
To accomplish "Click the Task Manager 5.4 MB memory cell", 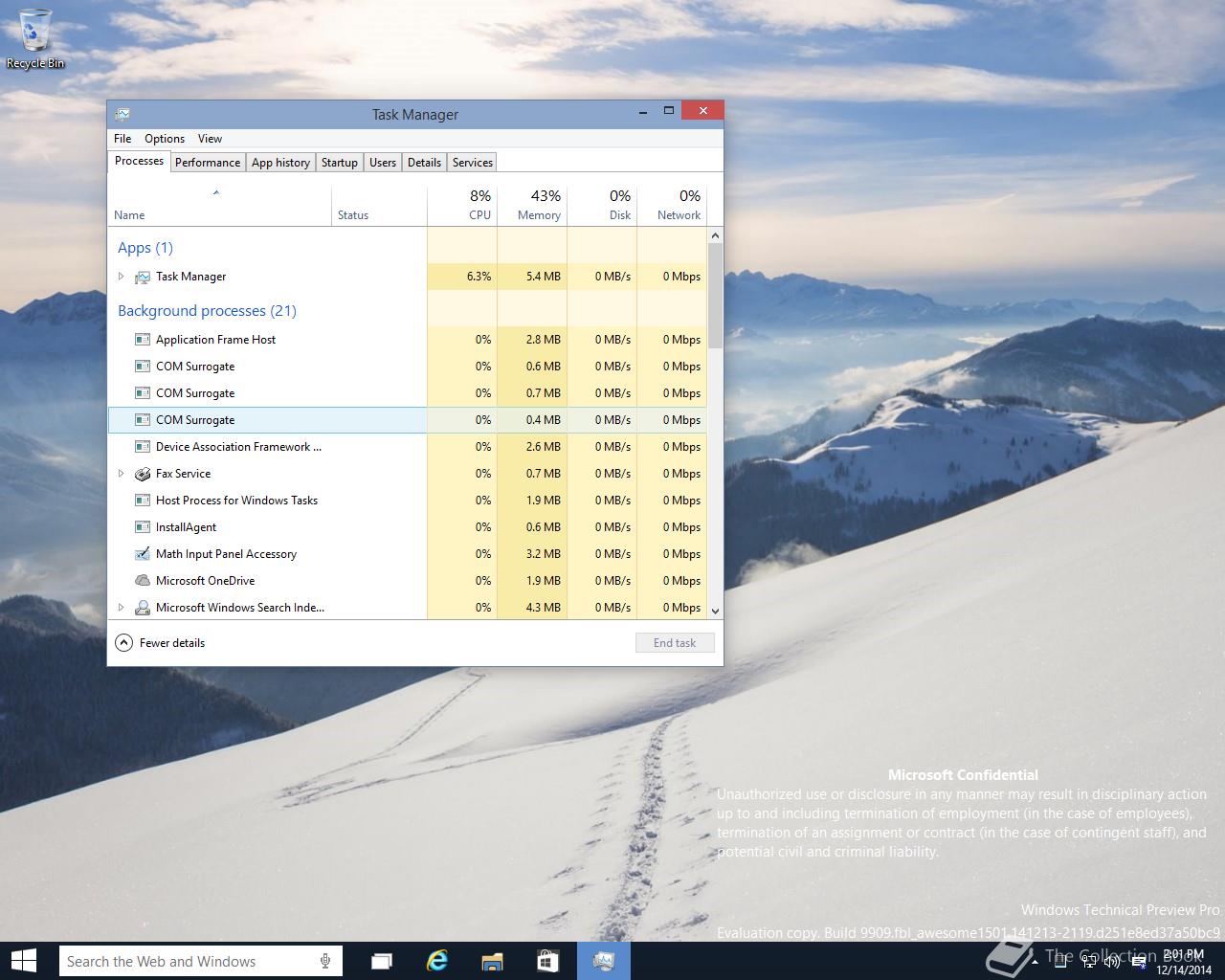I will (x=532, y=277).
